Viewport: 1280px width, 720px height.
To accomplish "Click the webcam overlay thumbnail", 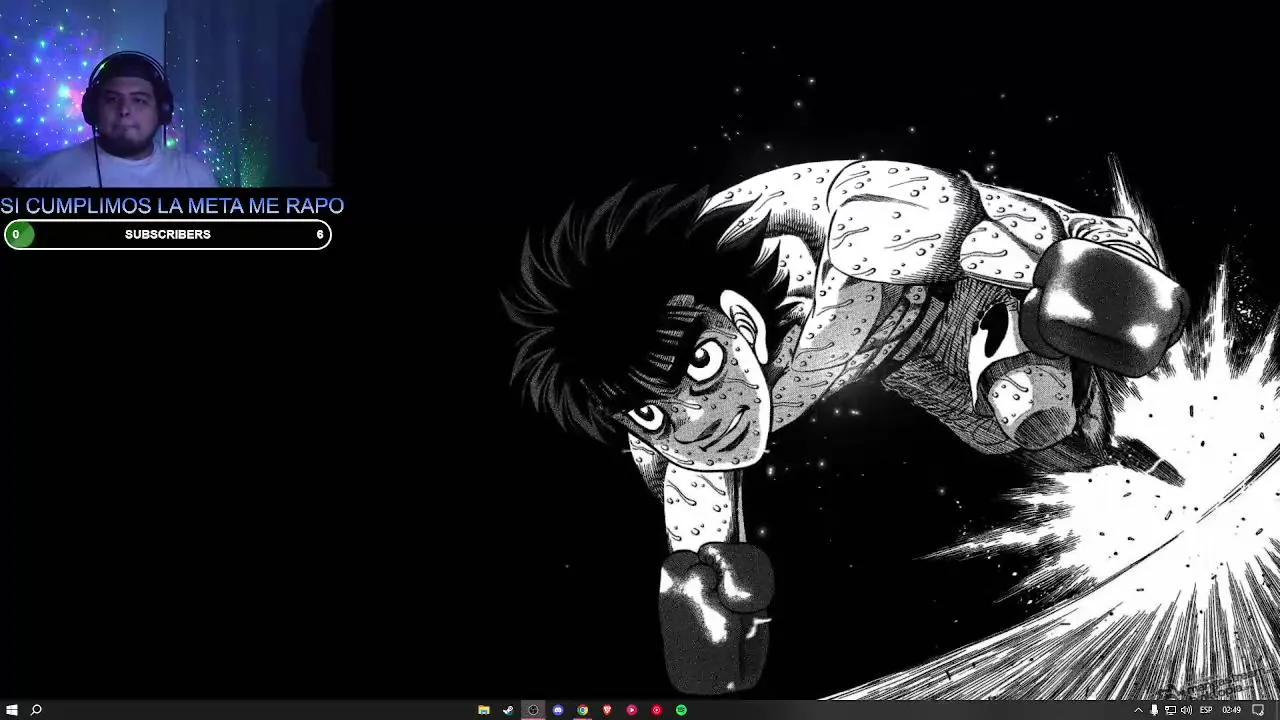I will pyautogui.click(x=166, y=93).
